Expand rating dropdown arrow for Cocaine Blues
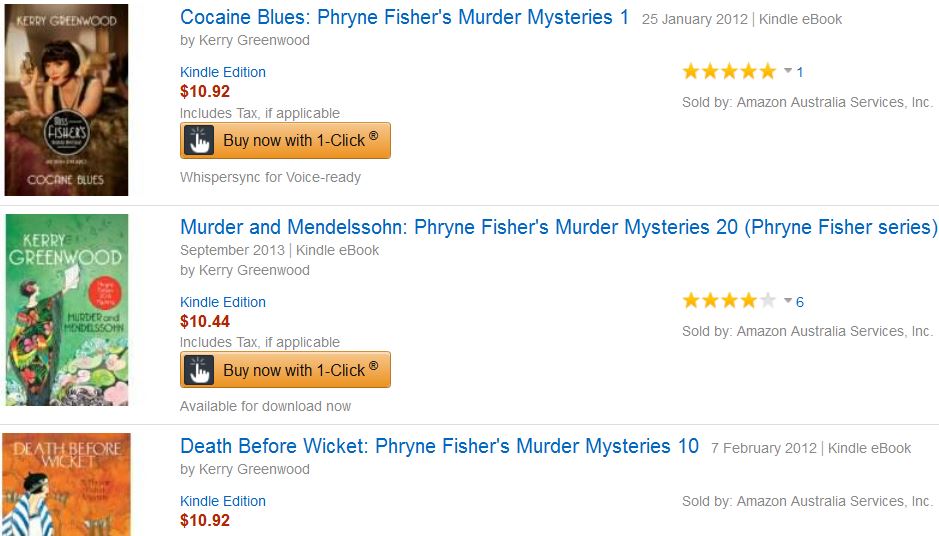Viewport: 939px width, 536px height. point(788,71)
